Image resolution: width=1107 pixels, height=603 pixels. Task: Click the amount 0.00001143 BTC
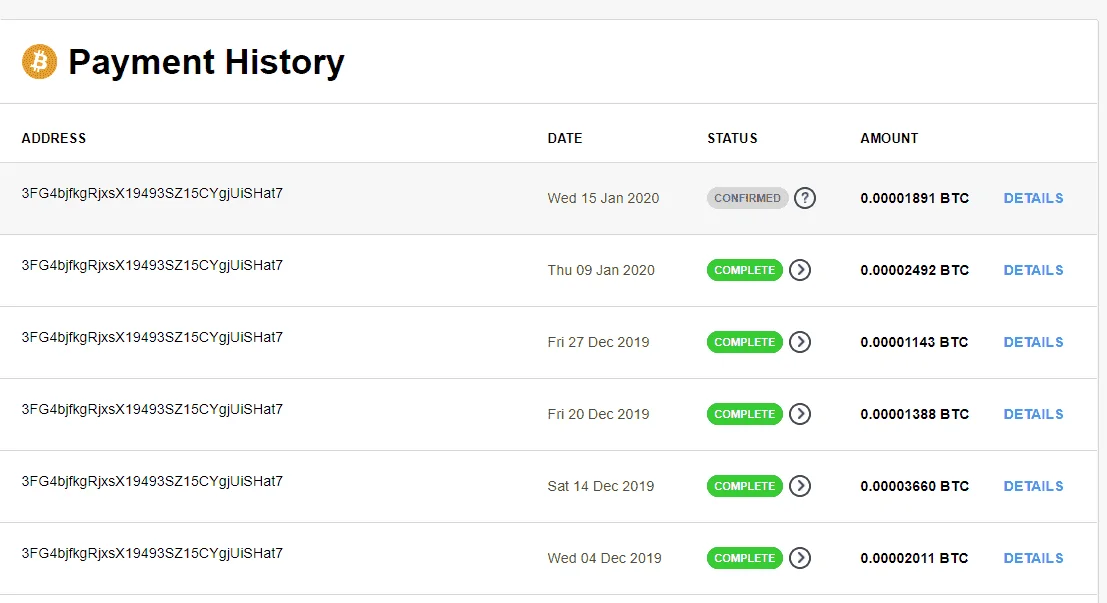click(x=914, y=342)
